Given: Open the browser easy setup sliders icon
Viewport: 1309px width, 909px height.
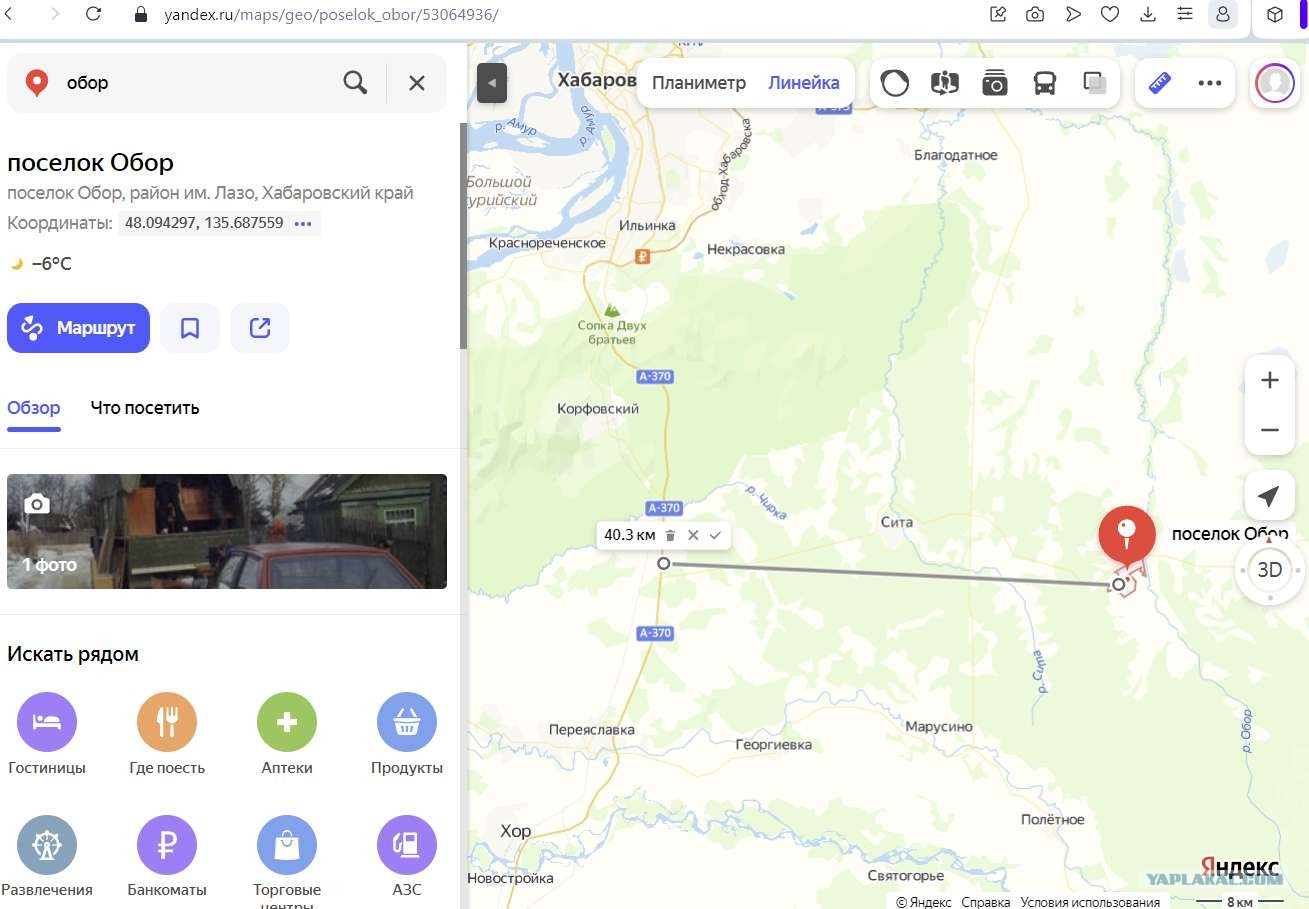Looking at the screenshot, I should click(x=1185, y=14).
